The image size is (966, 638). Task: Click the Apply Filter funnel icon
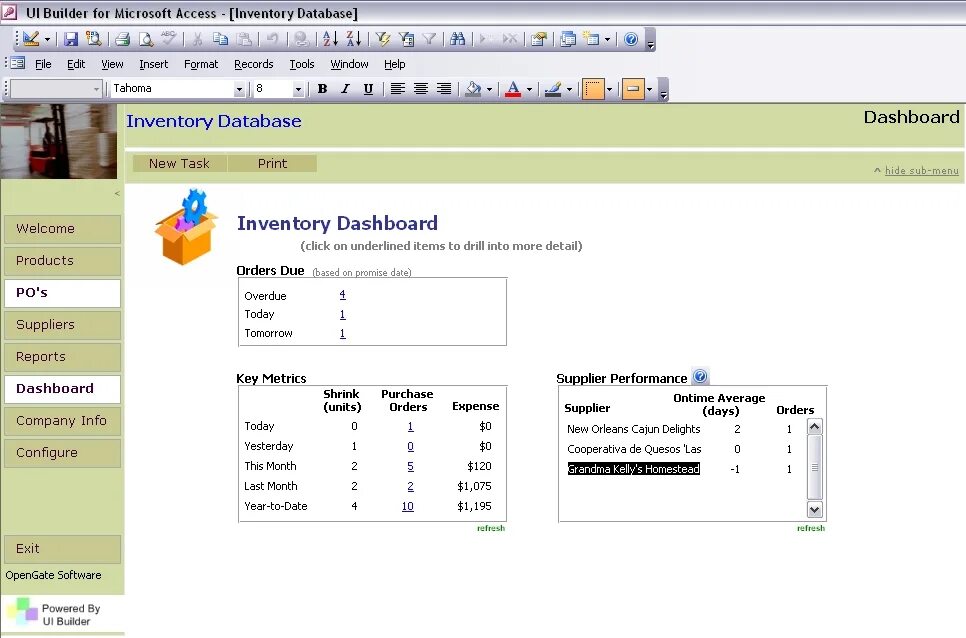pyautogui.click(x=429, y=39)
